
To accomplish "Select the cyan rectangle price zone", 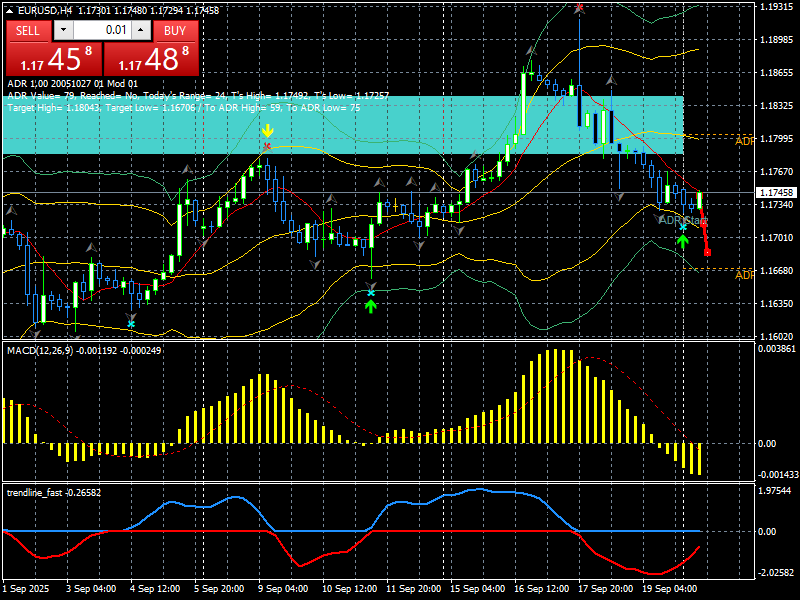I will pos(343,124).
